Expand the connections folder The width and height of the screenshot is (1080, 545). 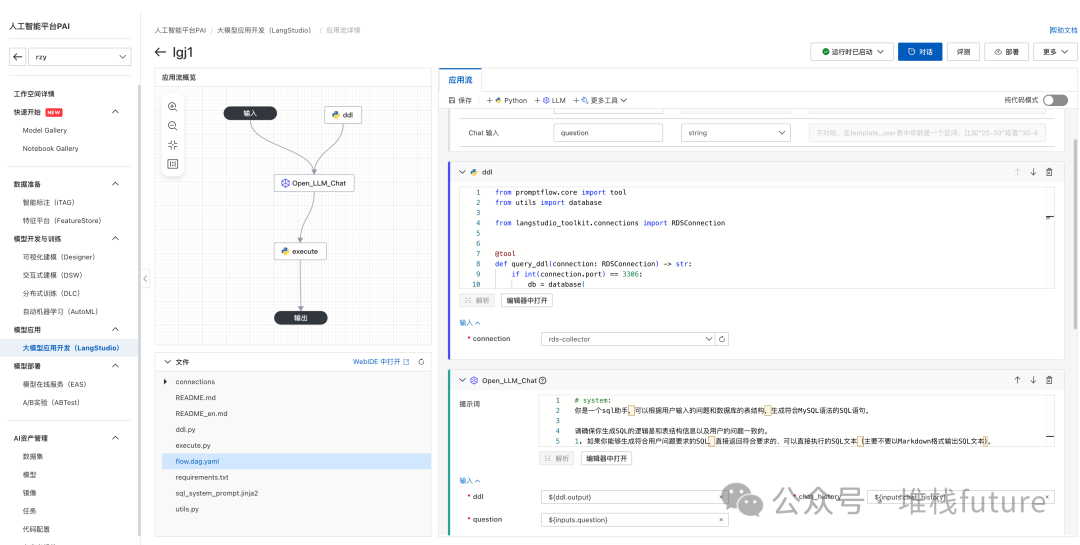coord(166,382)
